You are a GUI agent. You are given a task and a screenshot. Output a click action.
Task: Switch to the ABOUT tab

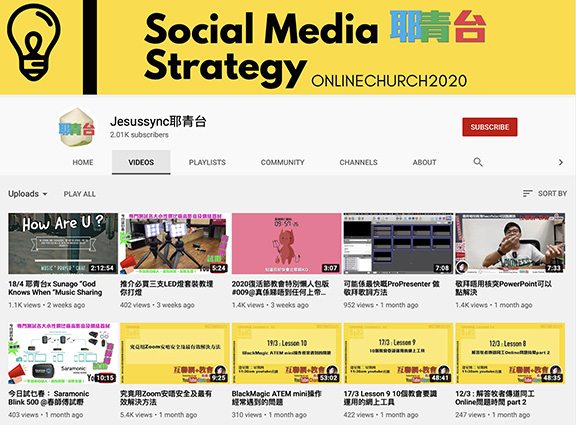pyautogui.click(x=424, y=162)
